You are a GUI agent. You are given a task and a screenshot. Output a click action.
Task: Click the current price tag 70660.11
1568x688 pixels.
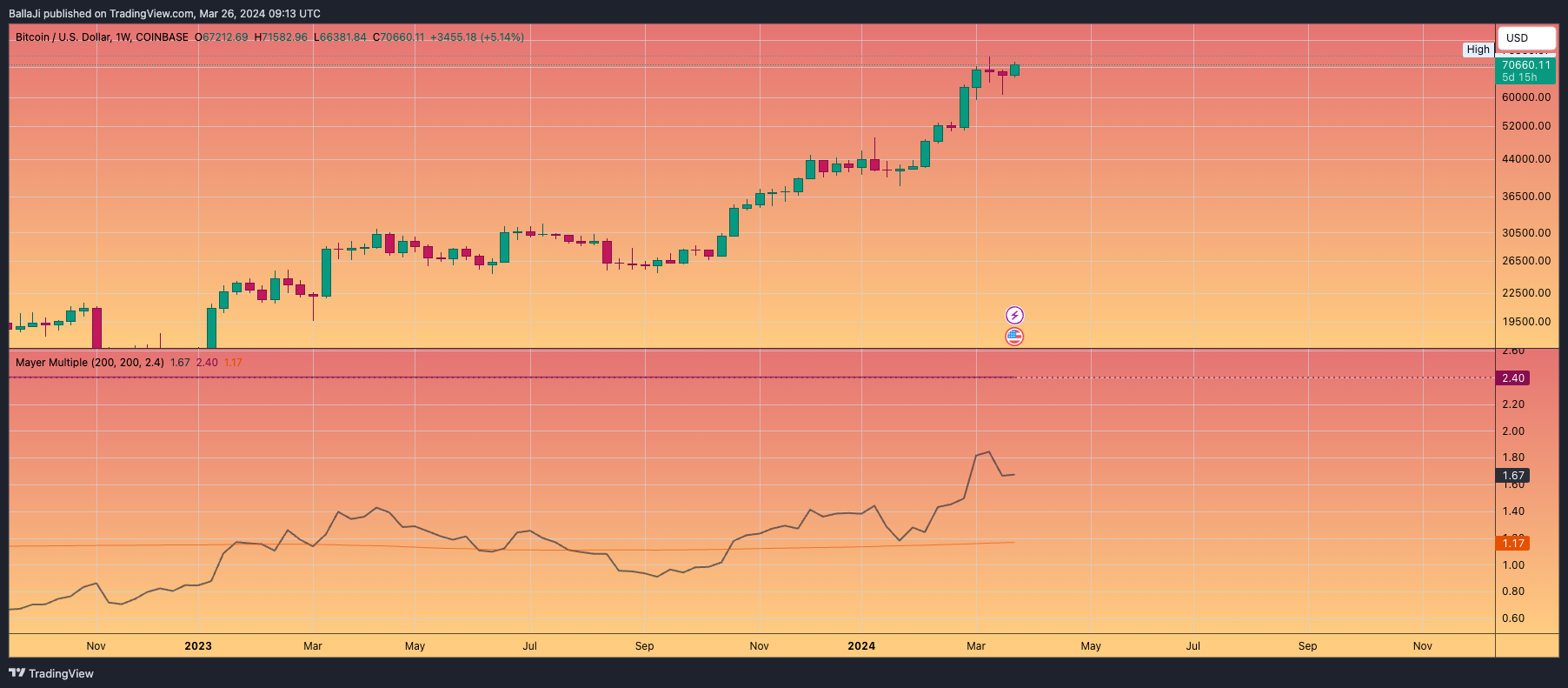click(x=1525, y=65)
